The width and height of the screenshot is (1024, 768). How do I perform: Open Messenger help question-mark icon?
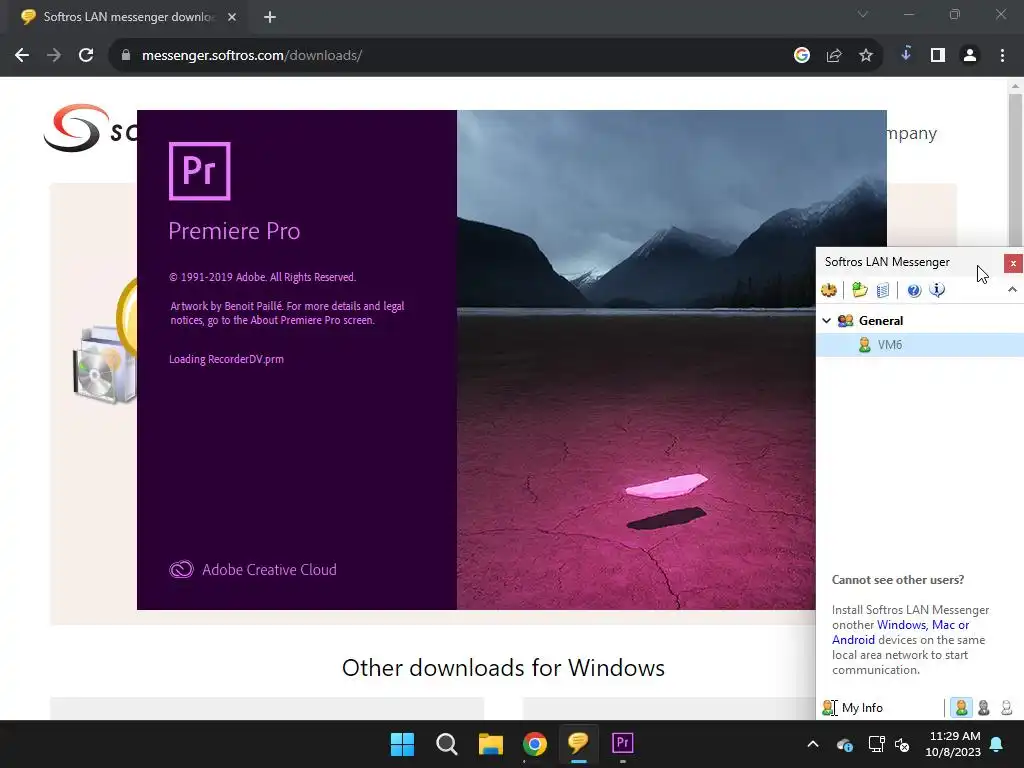[914, 290]
